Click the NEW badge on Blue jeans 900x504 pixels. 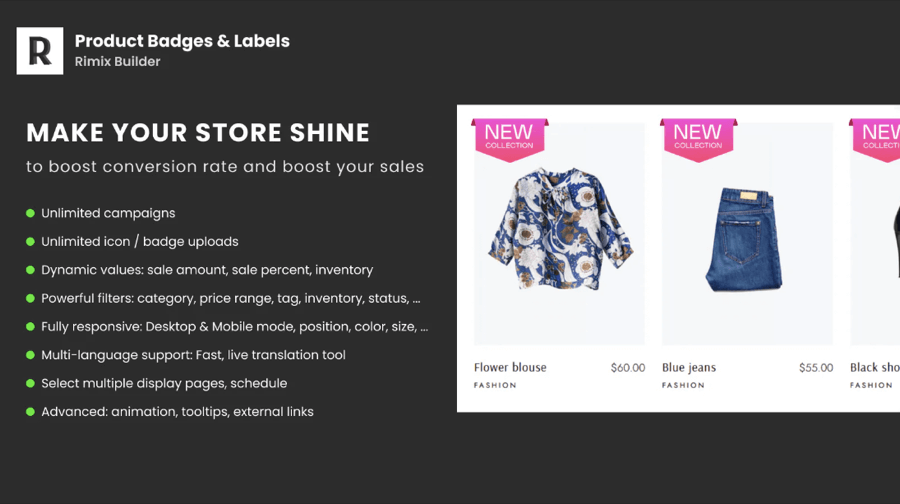click(x=698, y=137)
